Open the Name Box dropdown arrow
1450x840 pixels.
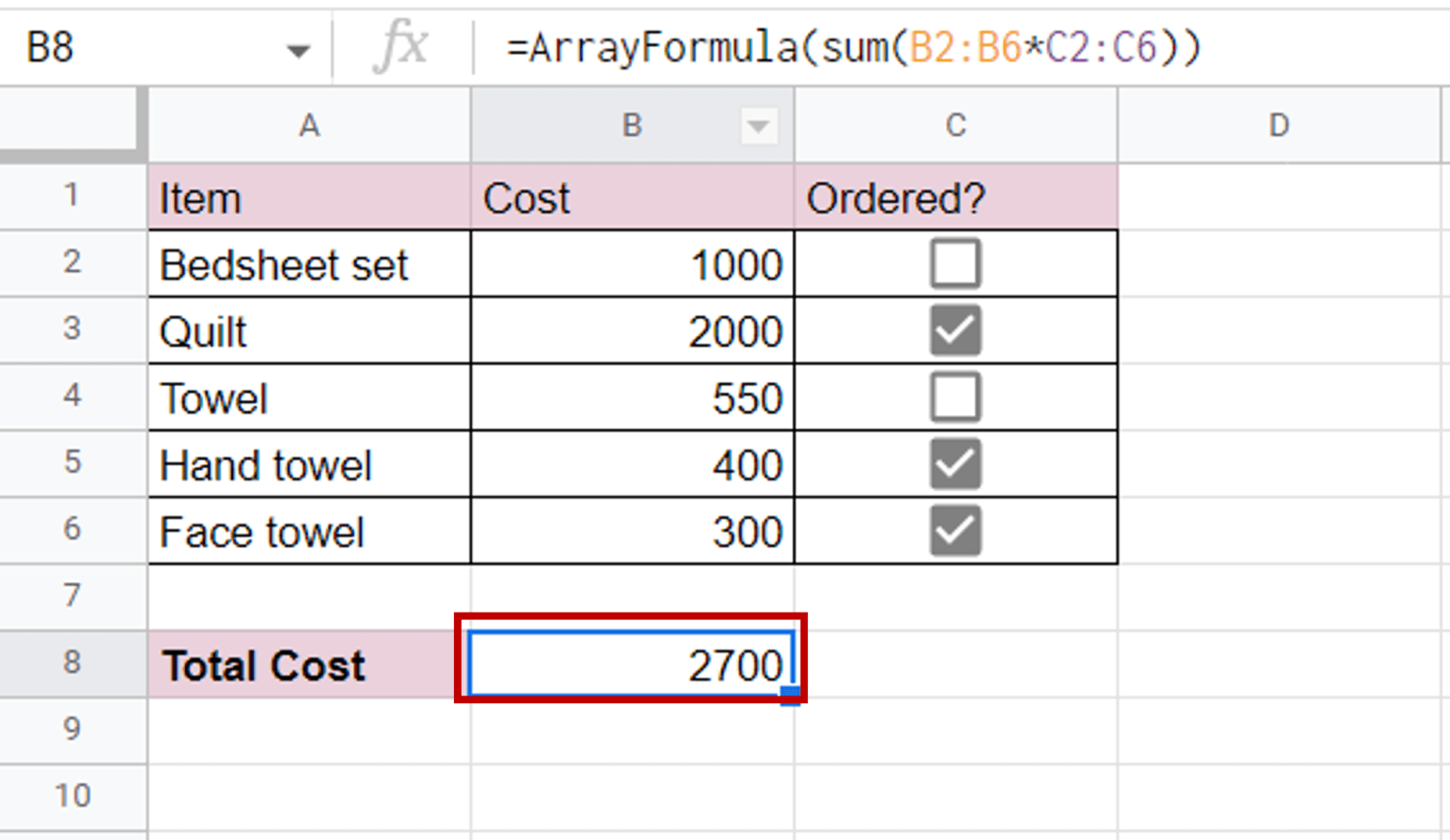295,47
